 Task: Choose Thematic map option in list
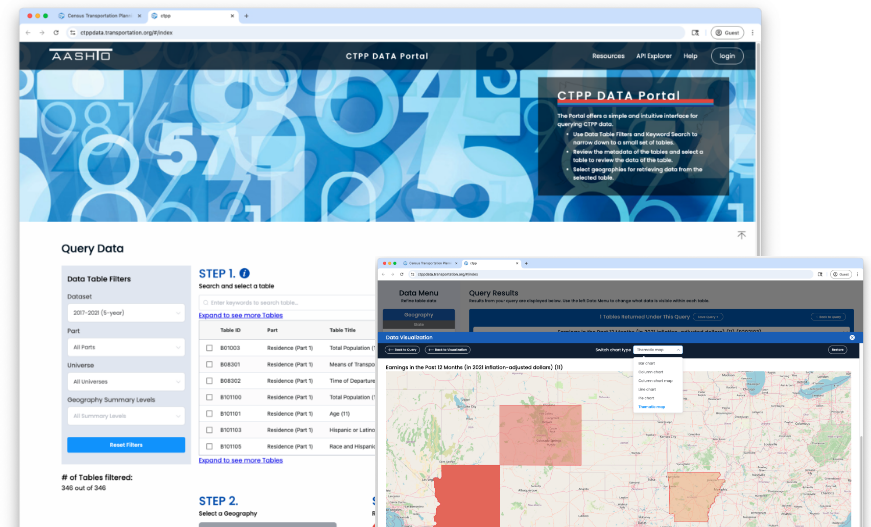[x=652, y=407]
